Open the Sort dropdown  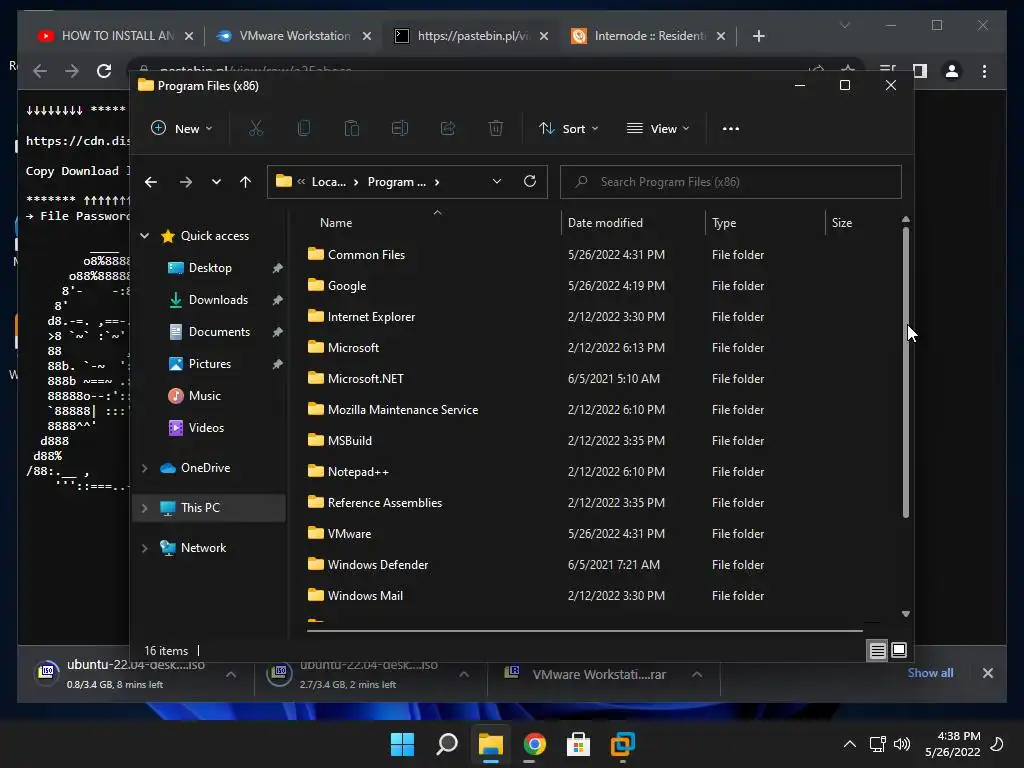tap(569, 129)
